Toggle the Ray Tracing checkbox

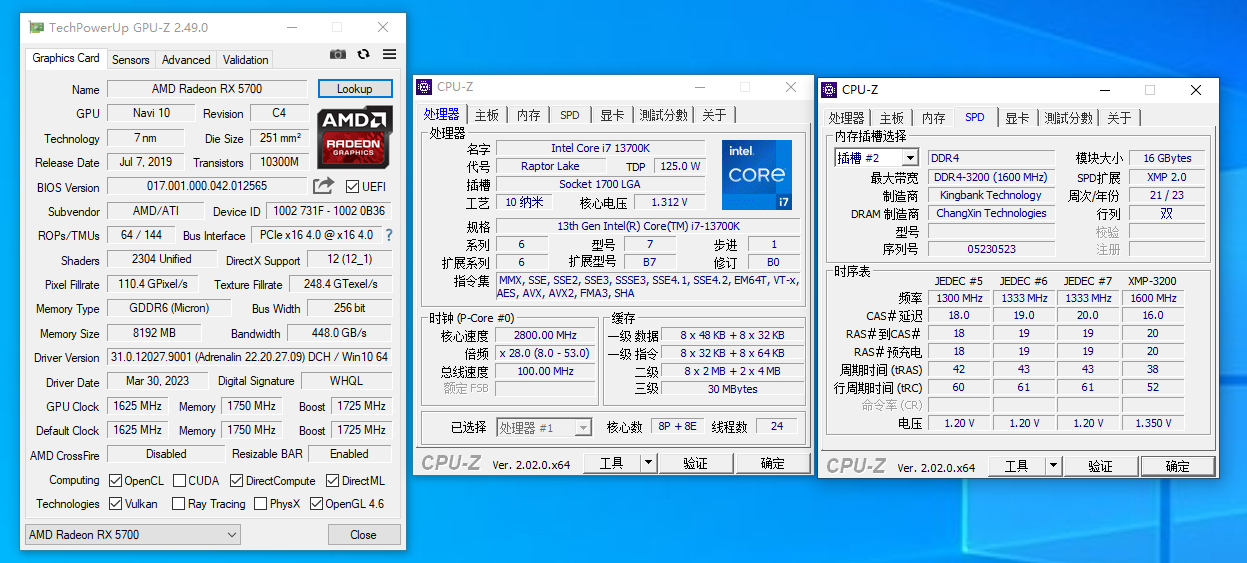click(179, 504)
